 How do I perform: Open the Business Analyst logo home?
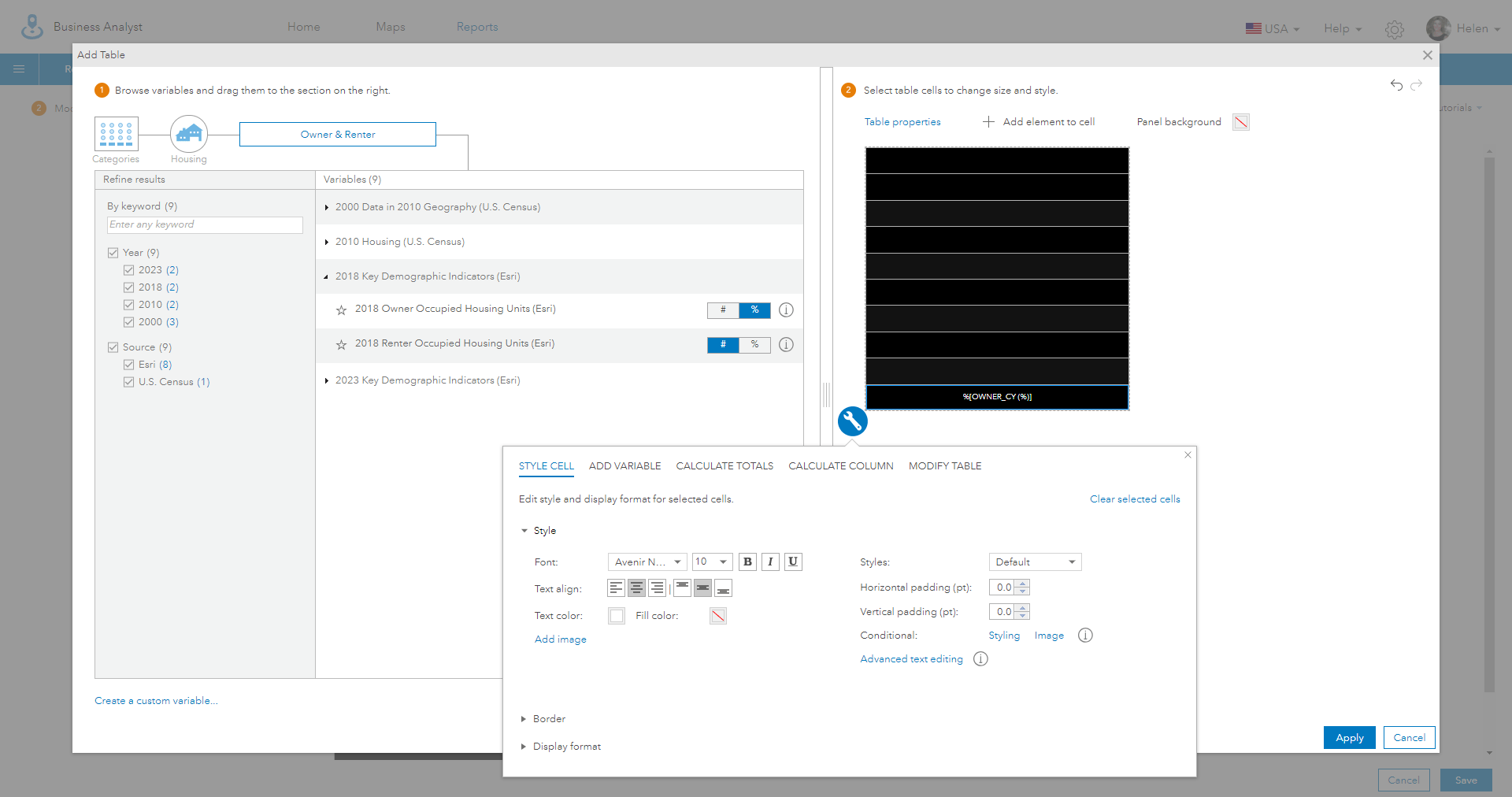pos(32,27)
